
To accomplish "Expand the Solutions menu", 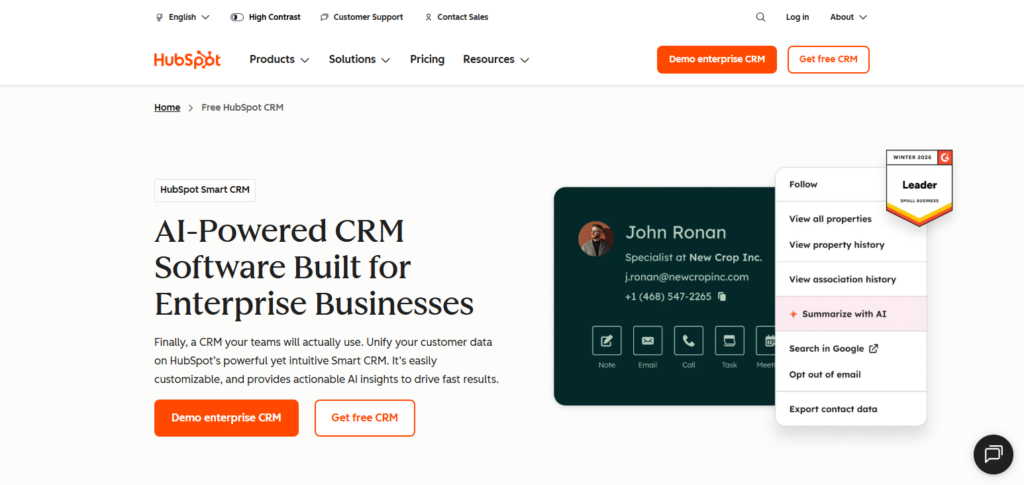I will [359, 59].
